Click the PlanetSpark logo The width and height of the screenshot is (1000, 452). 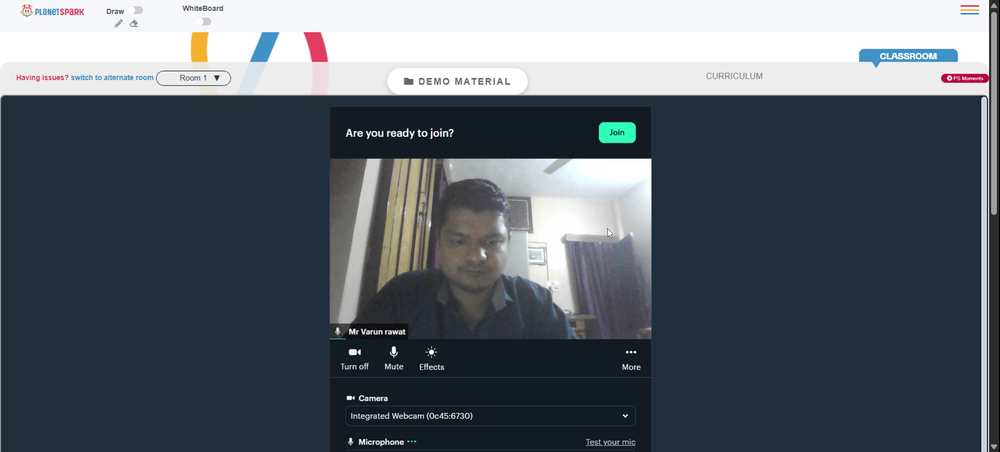[52, 11]
